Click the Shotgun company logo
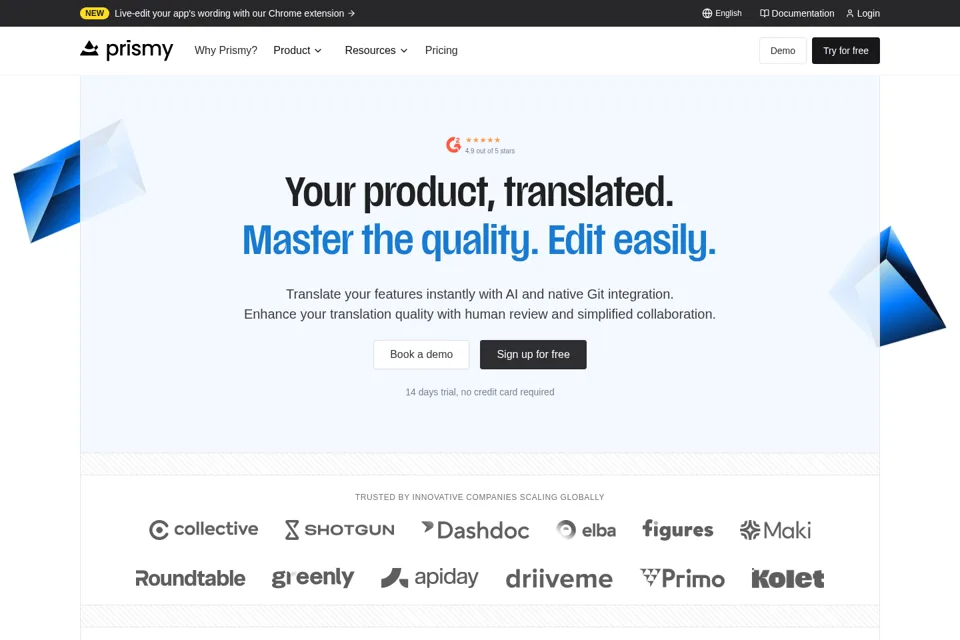The width and height of the screenshot is (960, 640). pos(340,530)
